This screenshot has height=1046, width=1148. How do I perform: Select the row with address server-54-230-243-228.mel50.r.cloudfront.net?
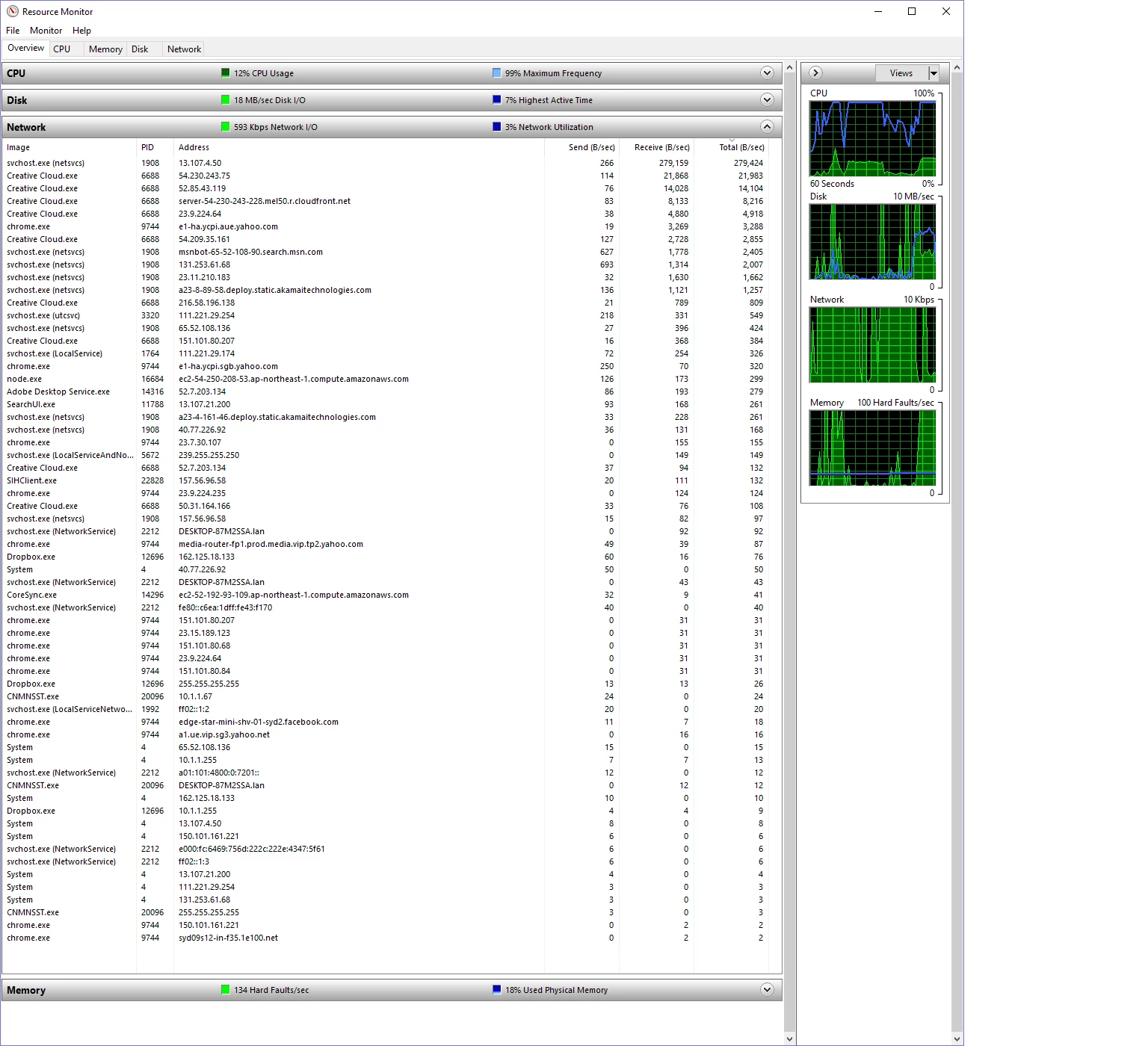386,201
